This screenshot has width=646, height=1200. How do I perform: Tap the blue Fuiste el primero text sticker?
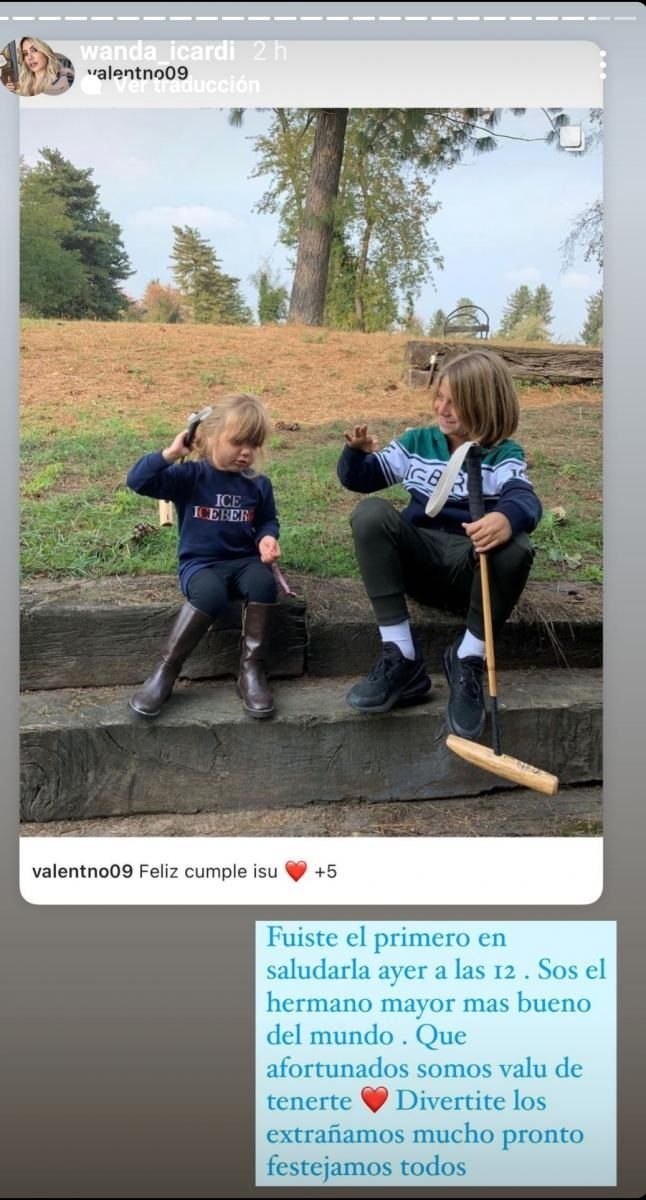[436, 1053]
